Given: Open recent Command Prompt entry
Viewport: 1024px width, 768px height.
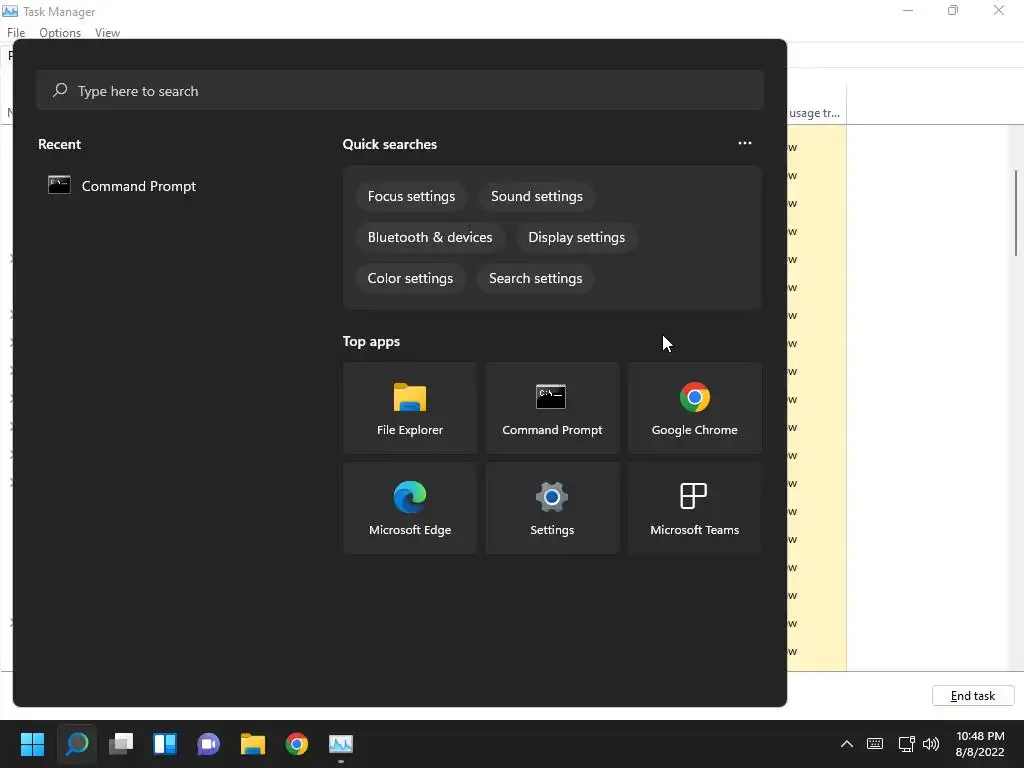Looking at the screenshot, I should click(122, 186).
